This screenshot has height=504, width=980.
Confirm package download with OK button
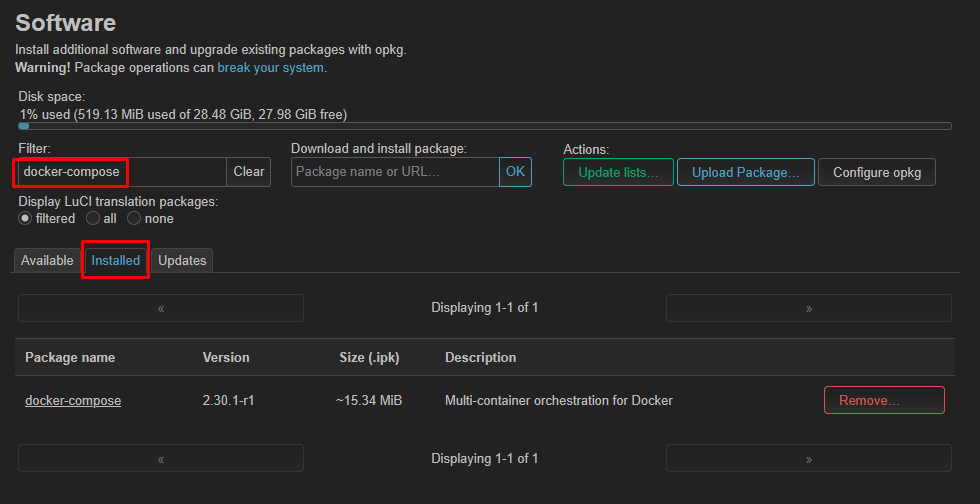tap(516, 172)
